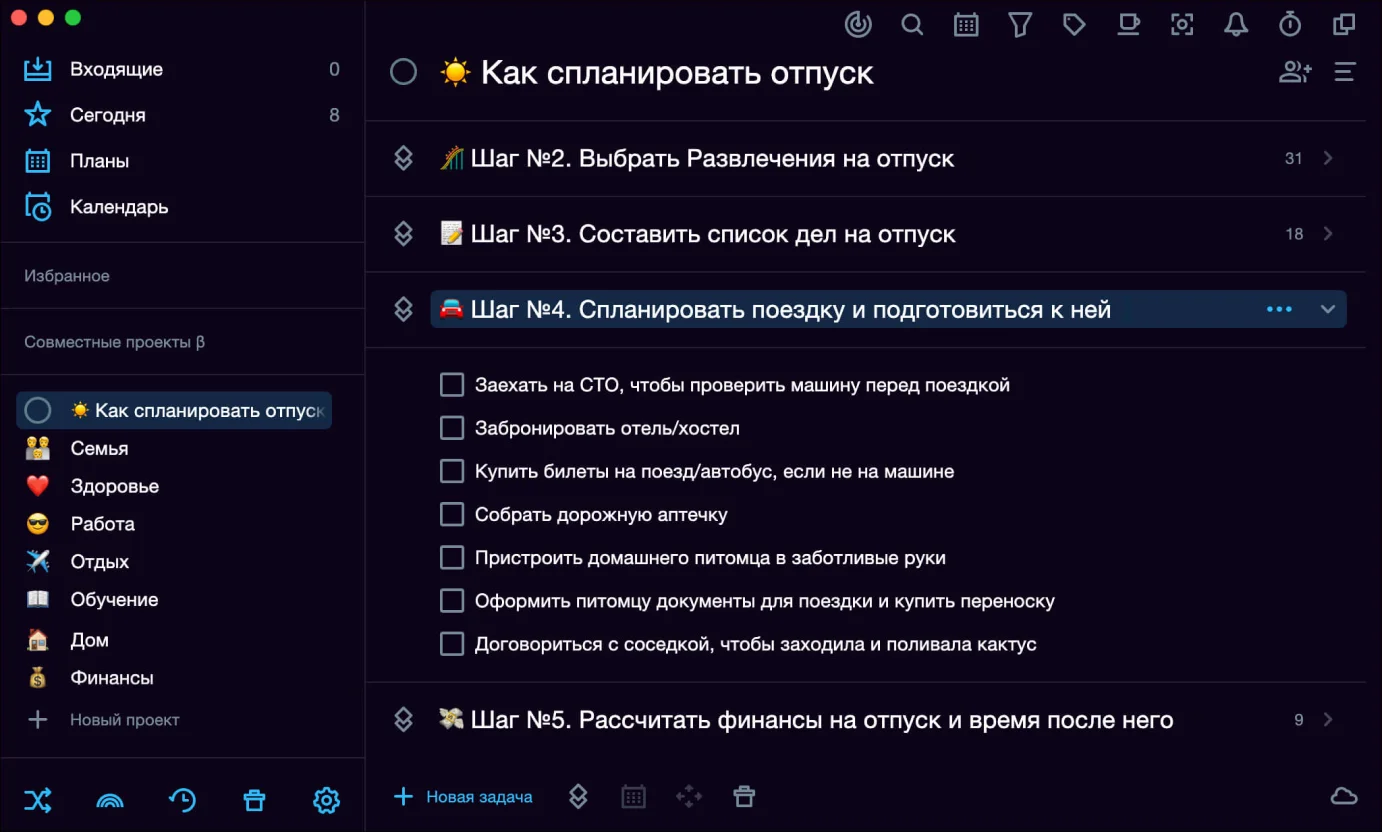This screenshot has width=1382, height=833.
Task: Open the 'Финансы' project
Action: [x=111, y=678]
